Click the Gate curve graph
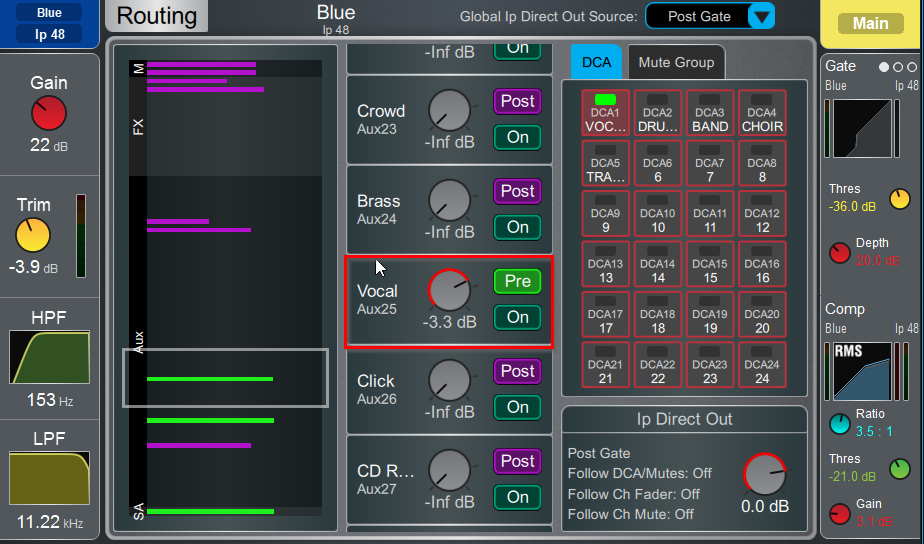The height and width of the screenshot is (544, 924). (x=862, y=128)
